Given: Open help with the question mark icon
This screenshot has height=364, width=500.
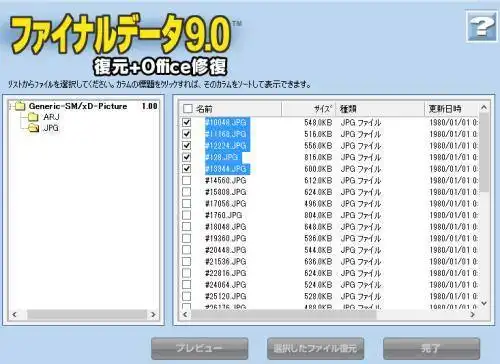Looking at the screenshot, I should pyautogui.click(x=481, y=27).
